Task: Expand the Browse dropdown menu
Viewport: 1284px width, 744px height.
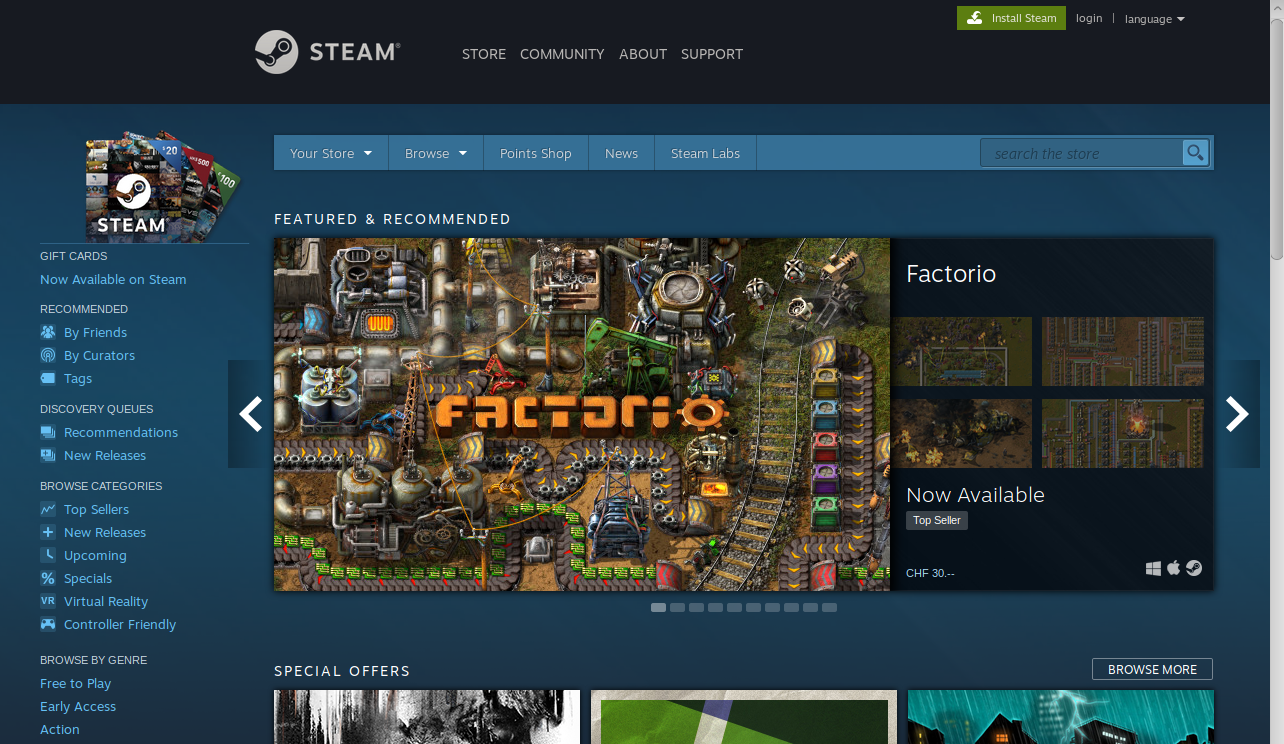Action: (x=435, y=153)
